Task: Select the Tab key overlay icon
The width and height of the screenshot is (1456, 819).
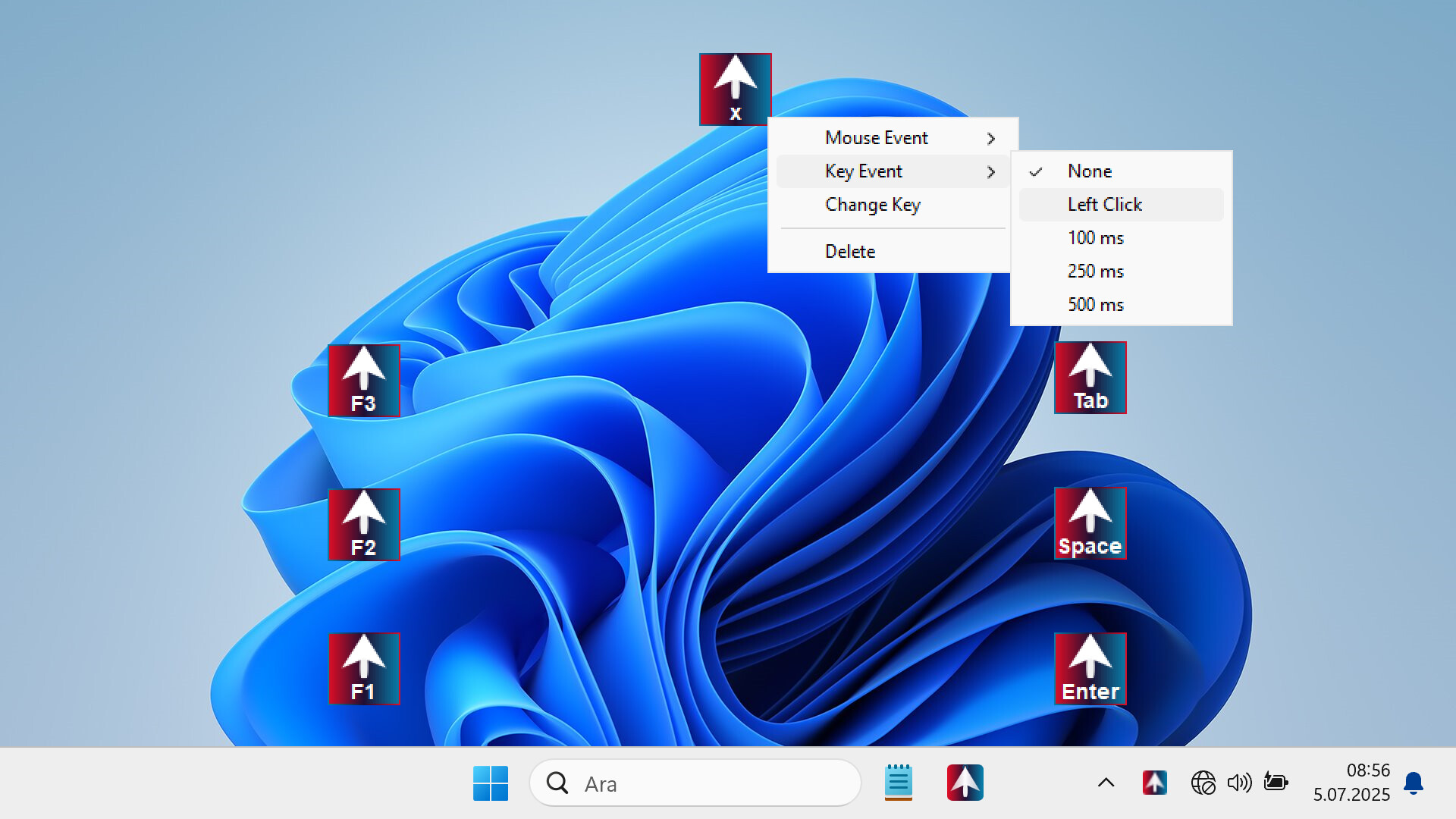Action: [x=1090, y=377]
